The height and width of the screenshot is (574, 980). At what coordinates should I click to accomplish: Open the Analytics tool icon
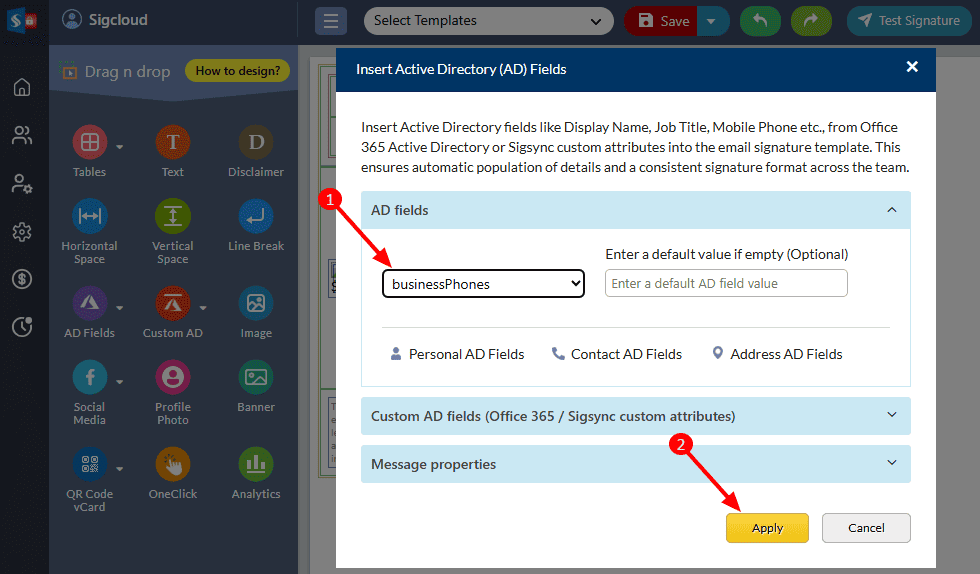256,464
